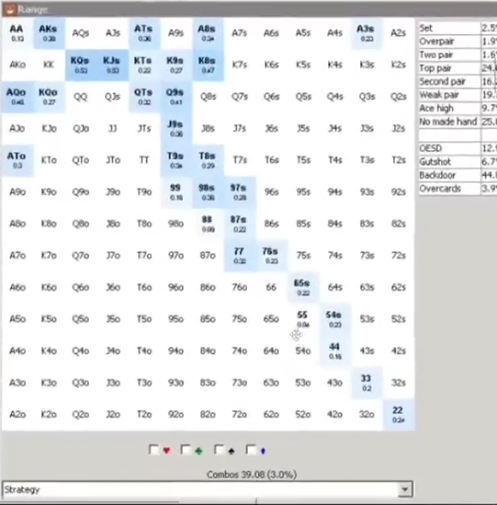Enable the diamonds suit filter checkbox
Viewport: 497px width, 505px height.
250,450
